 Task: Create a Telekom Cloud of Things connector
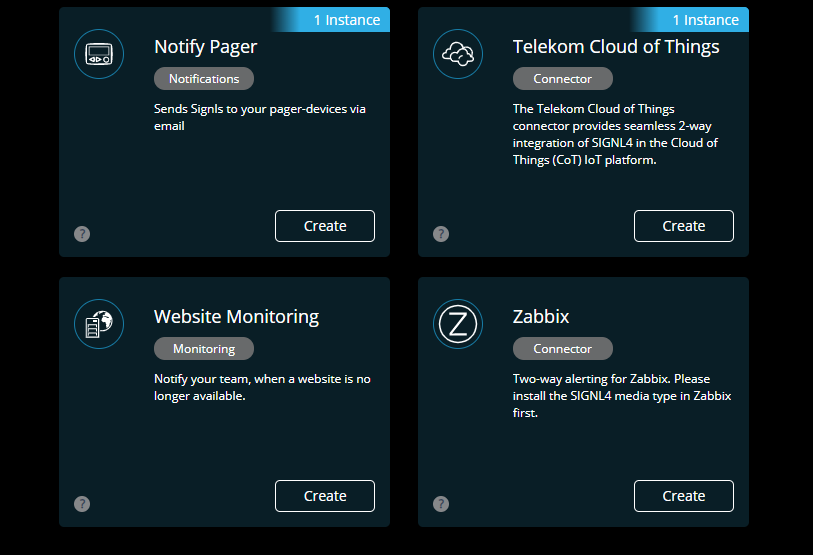click(x=683, y=226)
